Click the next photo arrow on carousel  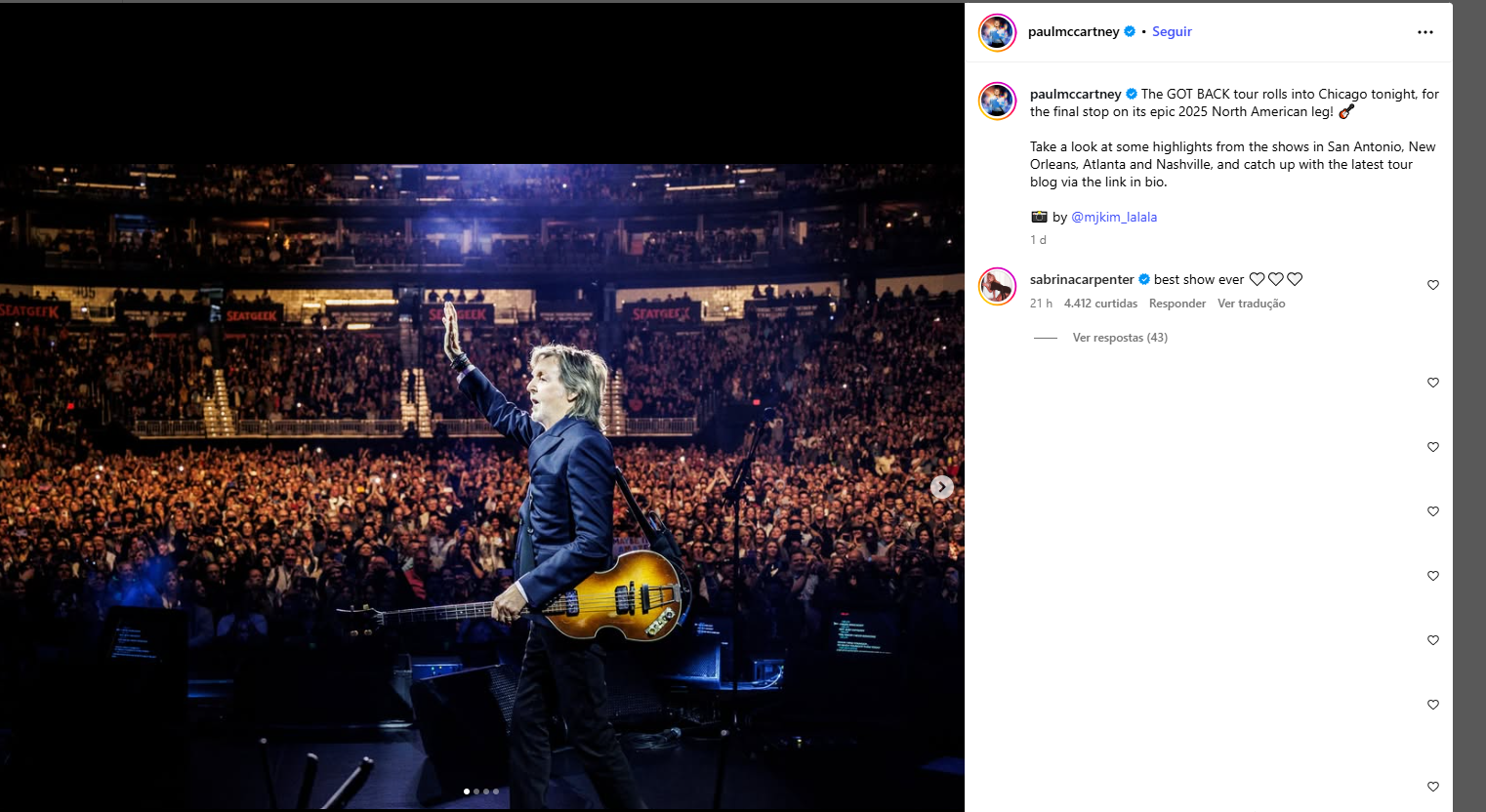(x=941, y=487)
